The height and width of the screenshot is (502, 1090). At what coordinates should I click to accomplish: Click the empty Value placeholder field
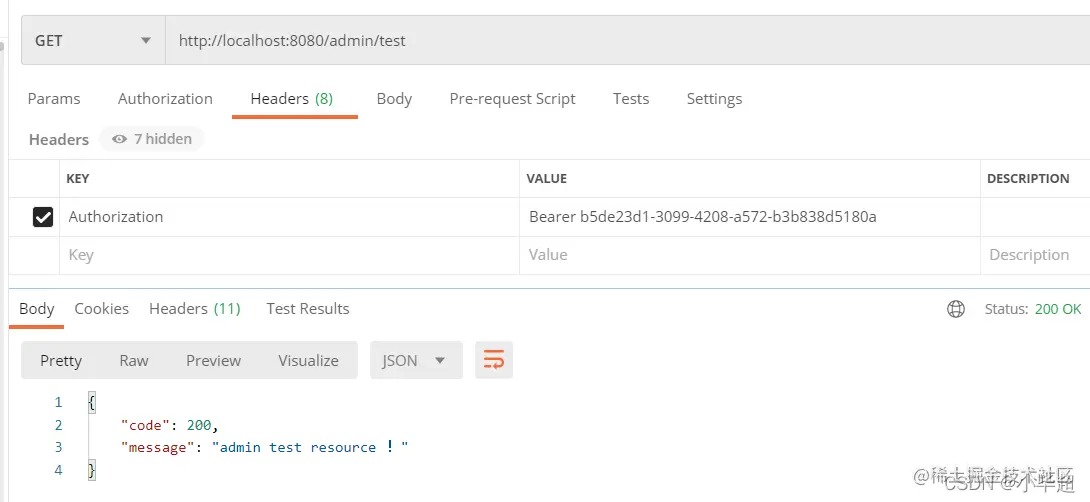(749, 255)
